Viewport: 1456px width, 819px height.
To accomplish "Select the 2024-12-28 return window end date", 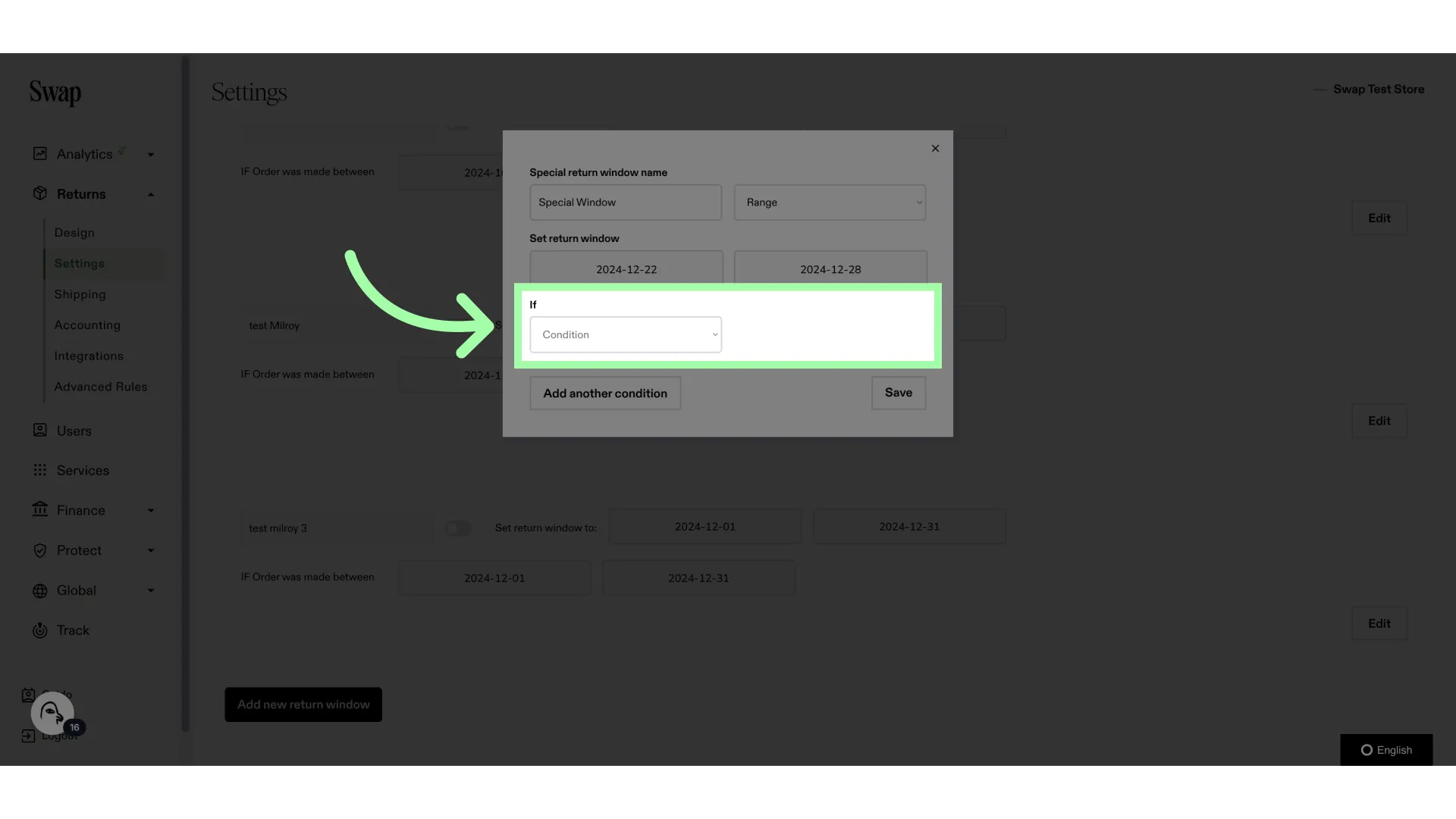I will coord(830,268).
